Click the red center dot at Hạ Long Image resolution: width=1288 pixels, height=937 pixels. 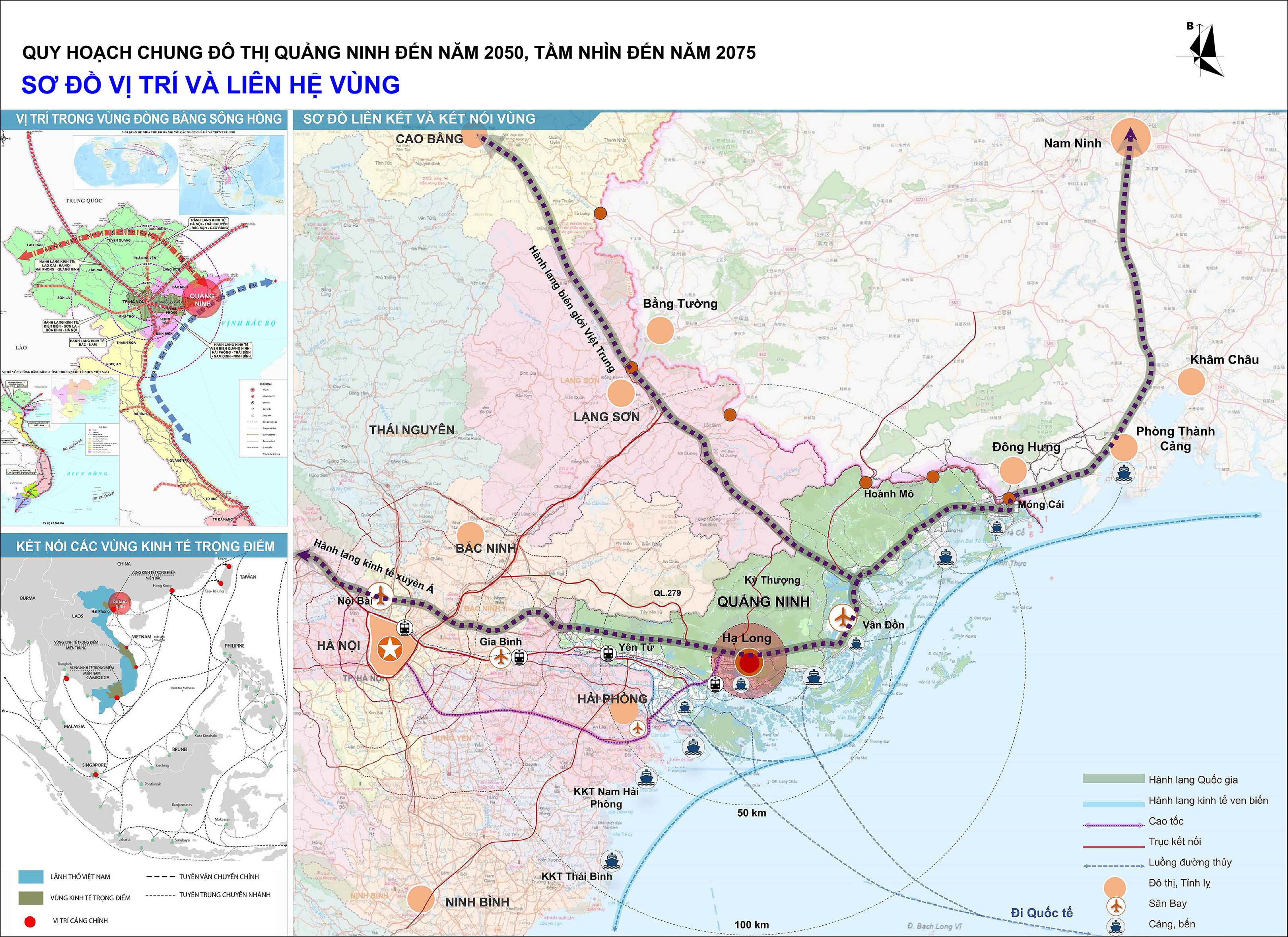pos(749,663)
